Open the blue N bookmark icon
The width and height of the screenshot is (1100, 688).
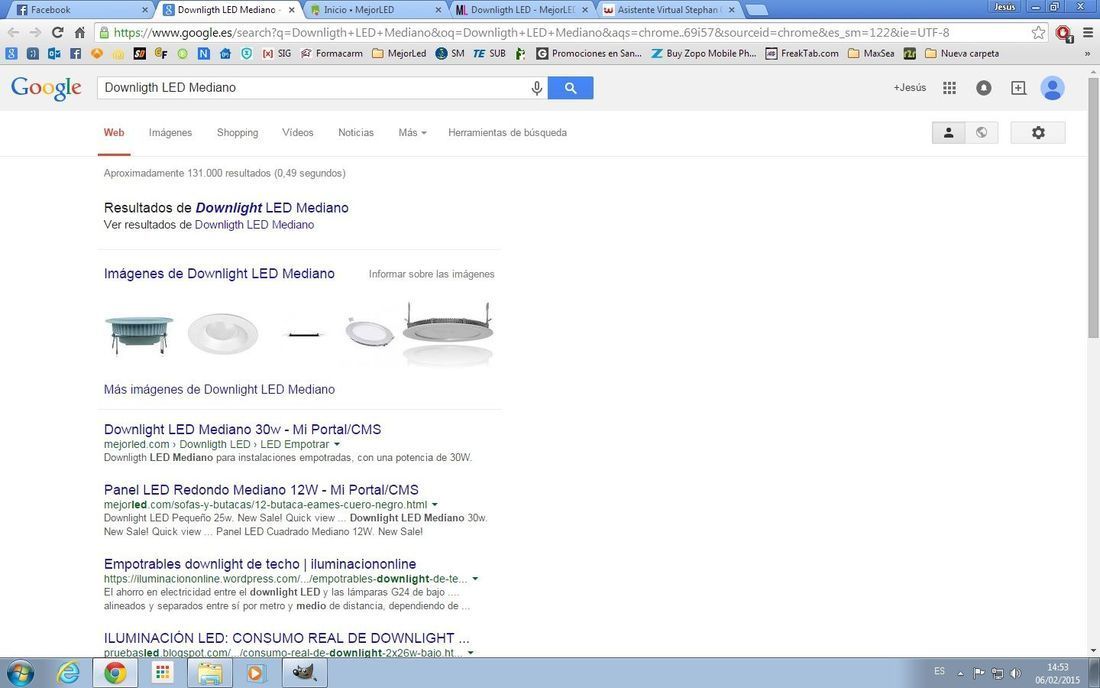[x=203, y=53]
